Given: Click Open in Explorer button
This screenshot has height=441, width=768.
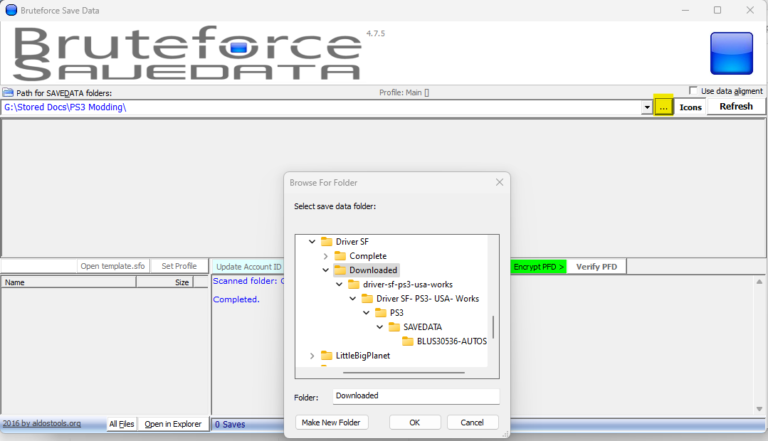Looking at the screenshot, I should (173, 424).
